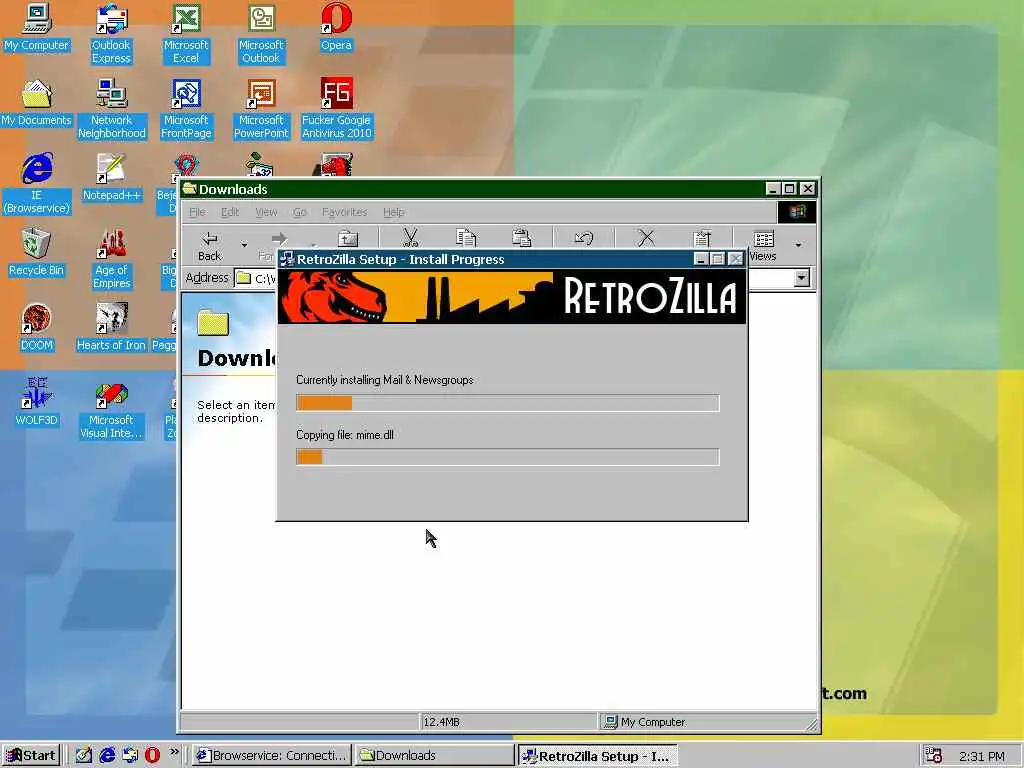1024x768 pixels.
Task: Click the Copy toolbar icon in Downloads
Action: pyautogui.click(x=466, y=238)
